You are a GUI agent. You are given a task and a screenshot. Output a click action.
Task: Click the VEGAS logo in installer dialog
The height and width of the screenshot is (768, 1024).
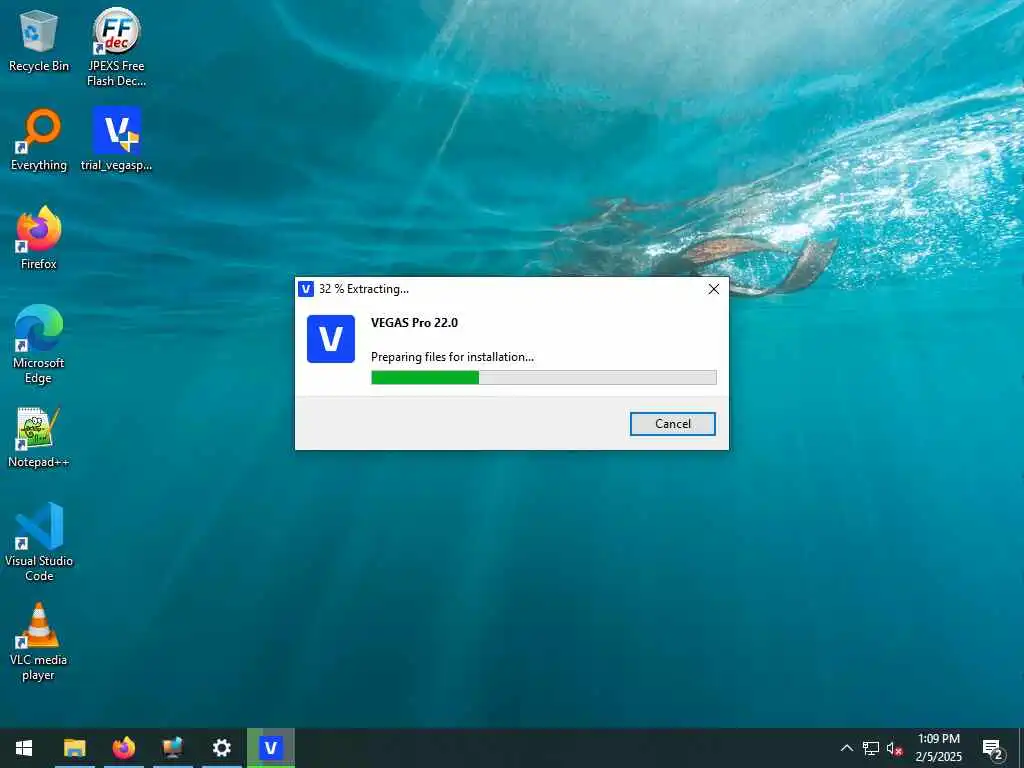(x=331, y=339)
